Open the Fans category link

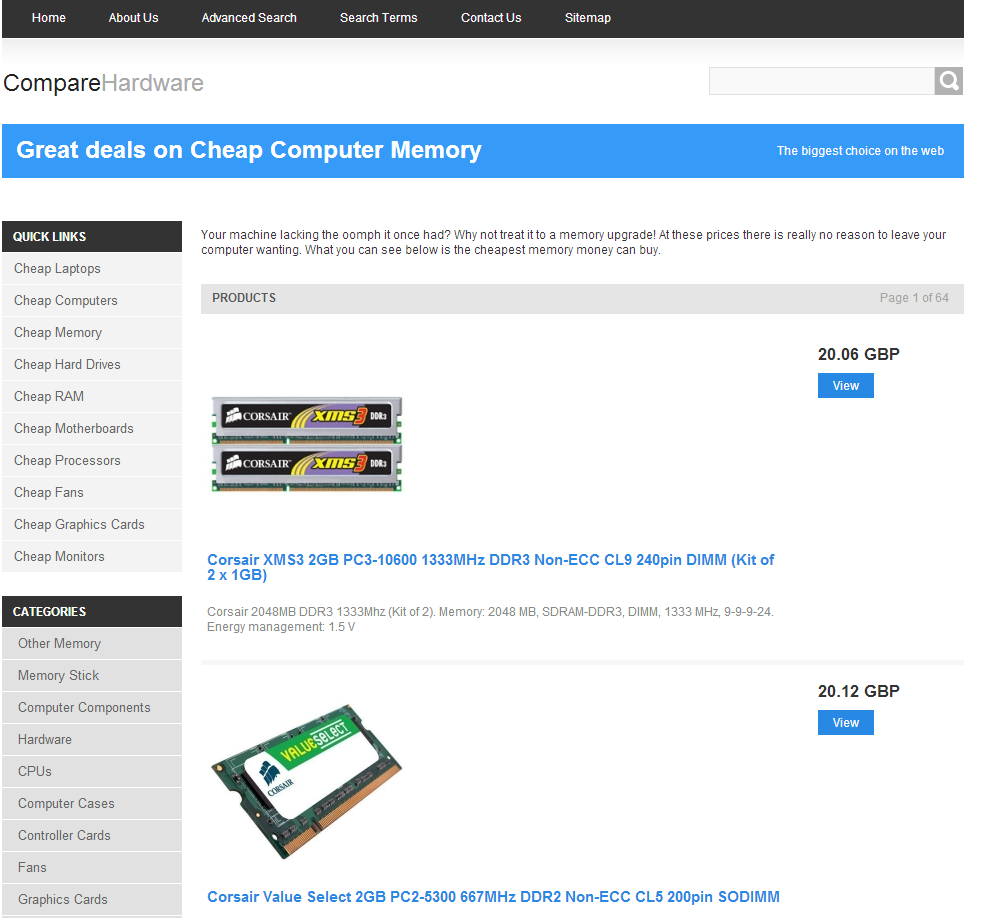pos(92,868)
